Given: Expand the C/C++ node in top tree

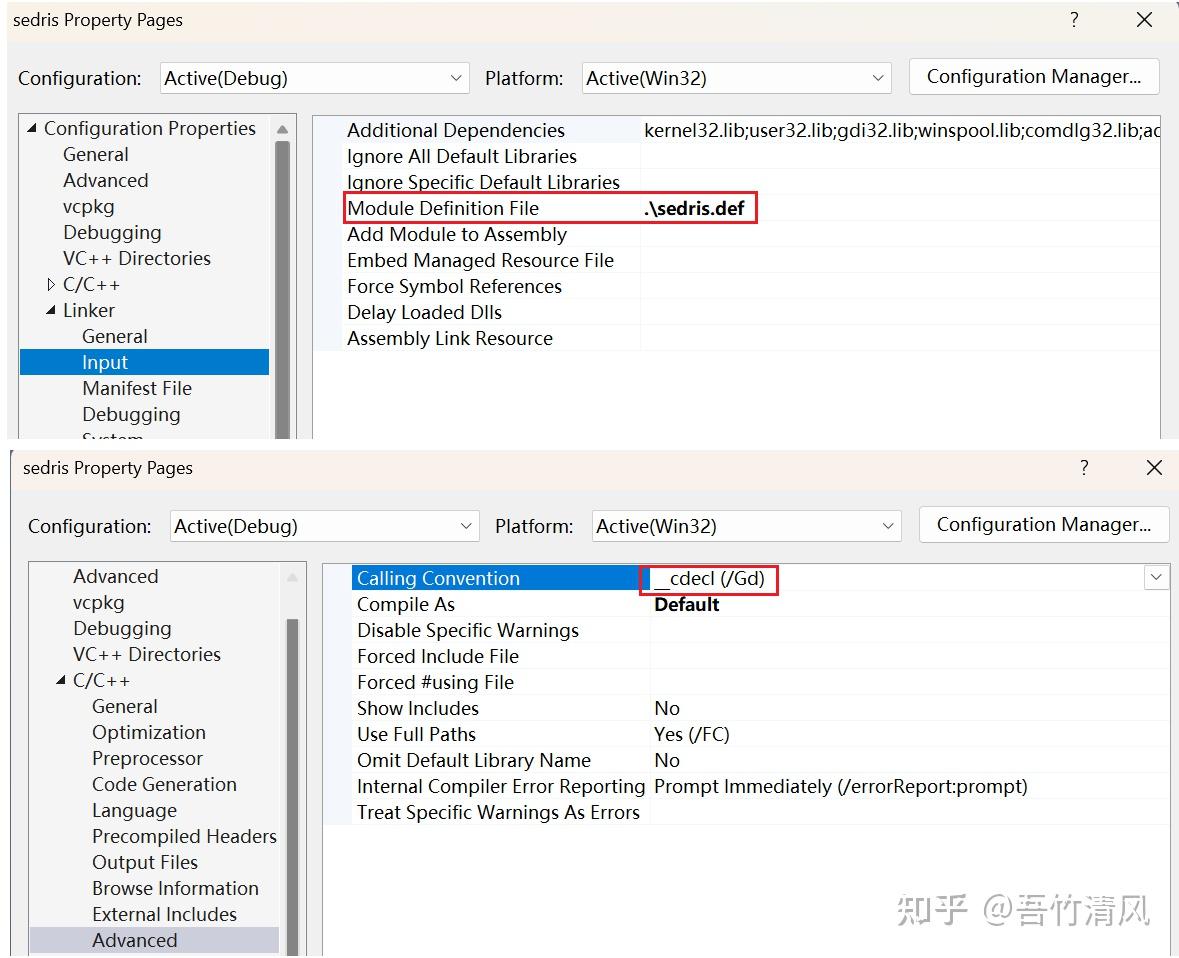Looking at the screenshot, I should click(50, 284).
